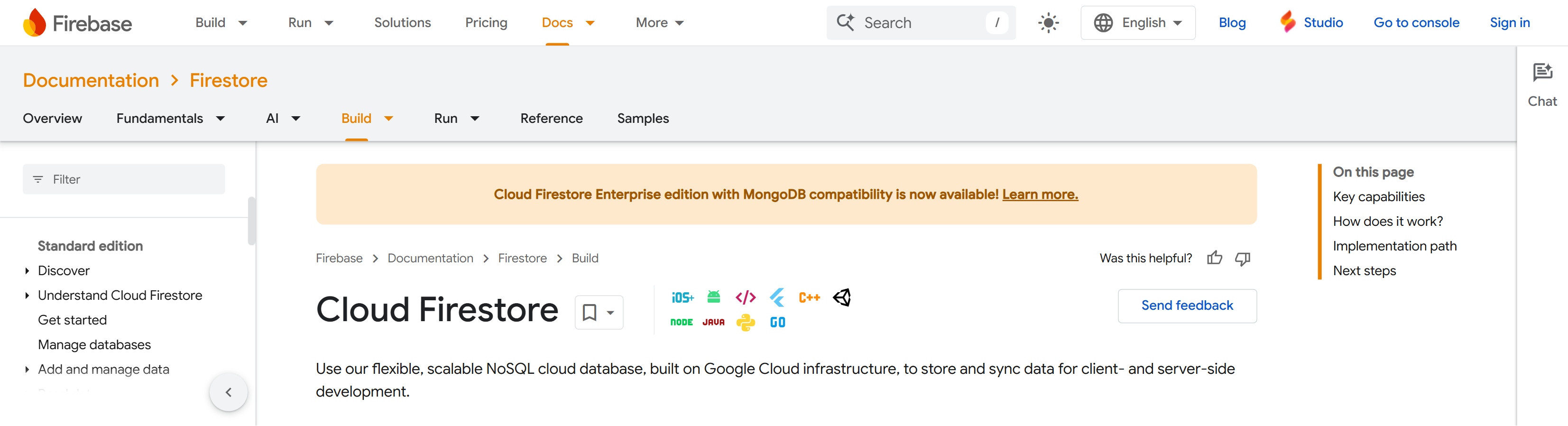
Task: Expand the Fundamentals tab dropdown
Action: point(221,118)
